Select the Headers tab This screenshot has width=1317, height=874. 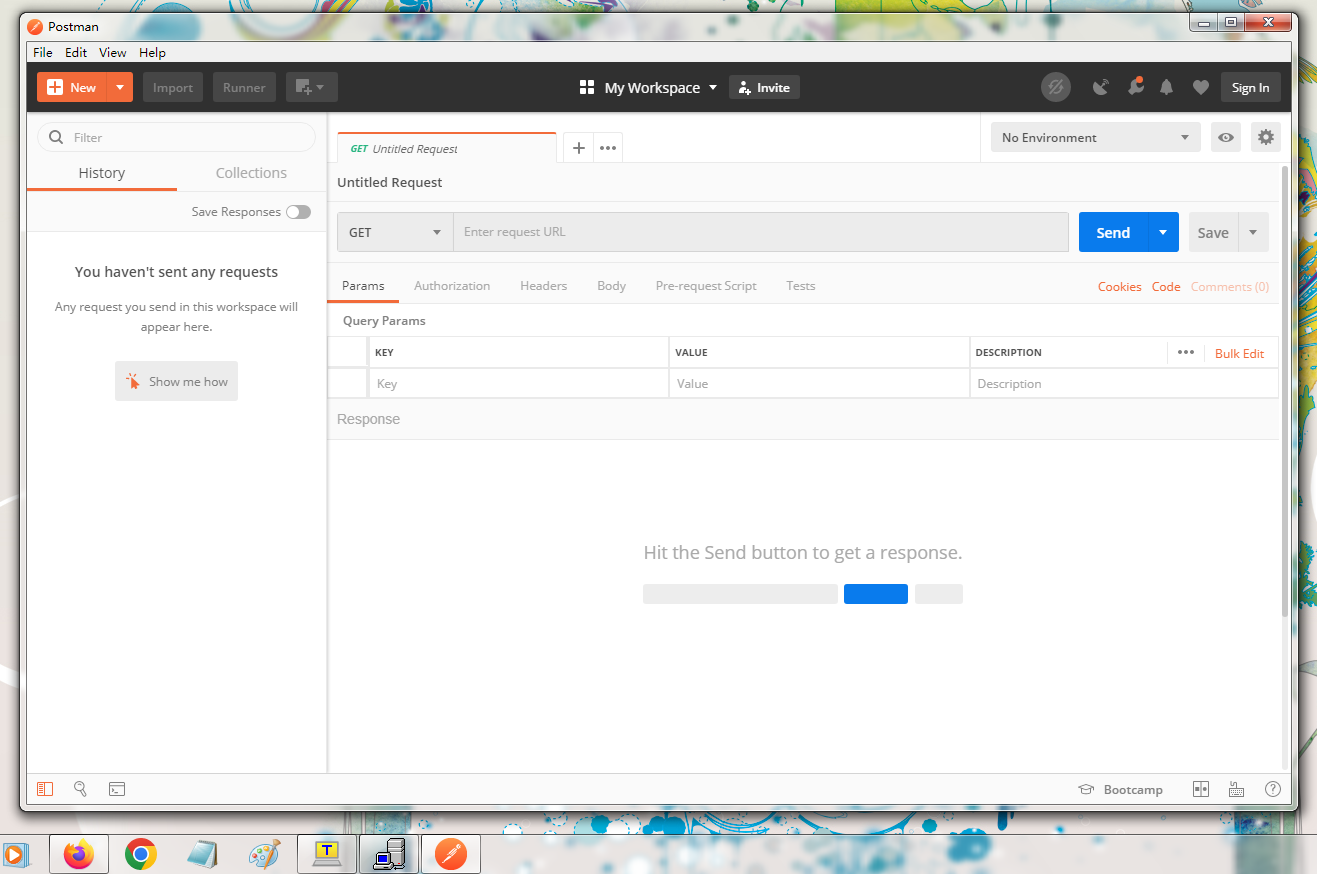(x=543, y=286)
